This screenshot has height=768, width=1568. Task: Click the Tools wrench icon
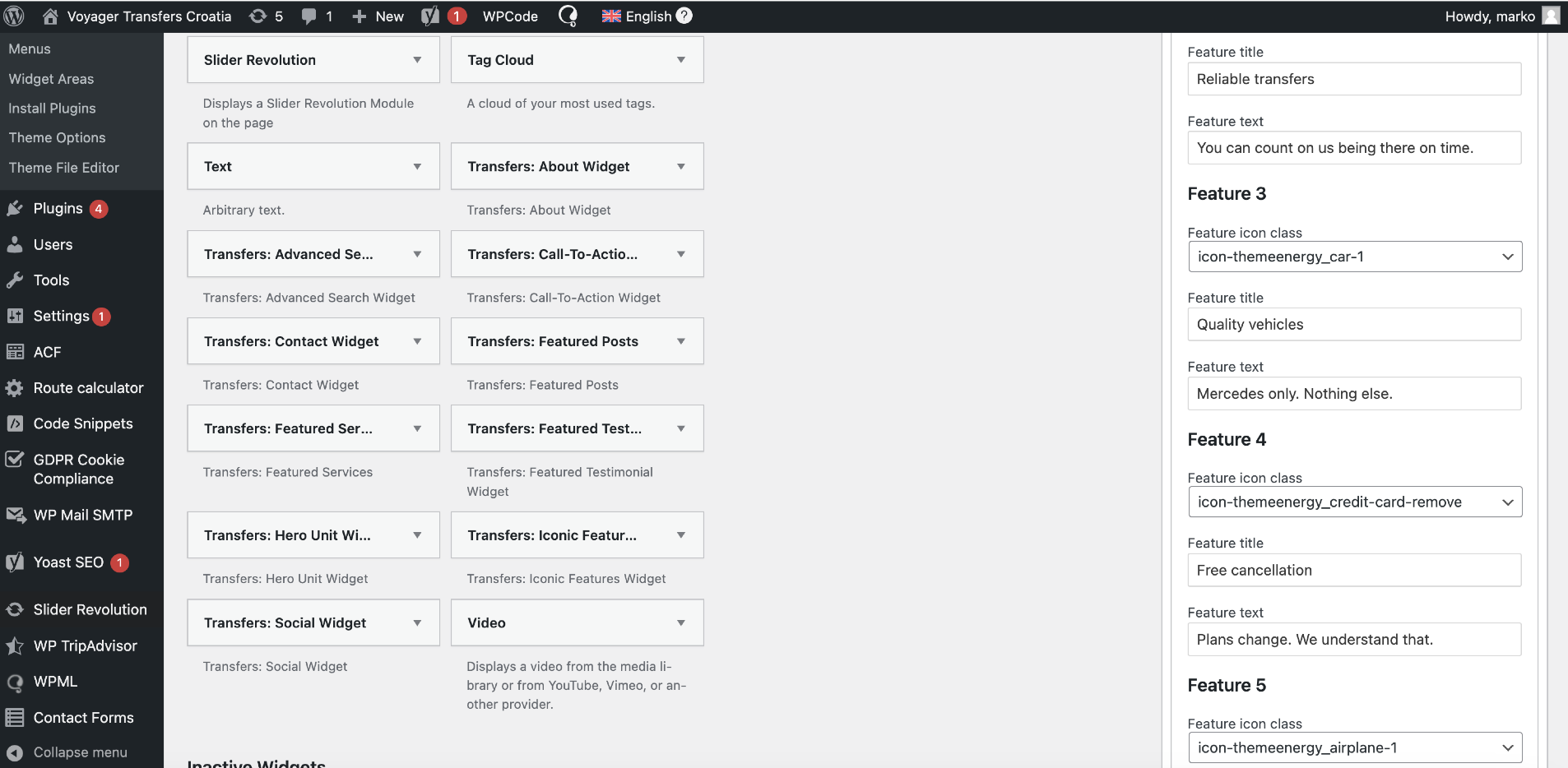(x=15, y=280)
